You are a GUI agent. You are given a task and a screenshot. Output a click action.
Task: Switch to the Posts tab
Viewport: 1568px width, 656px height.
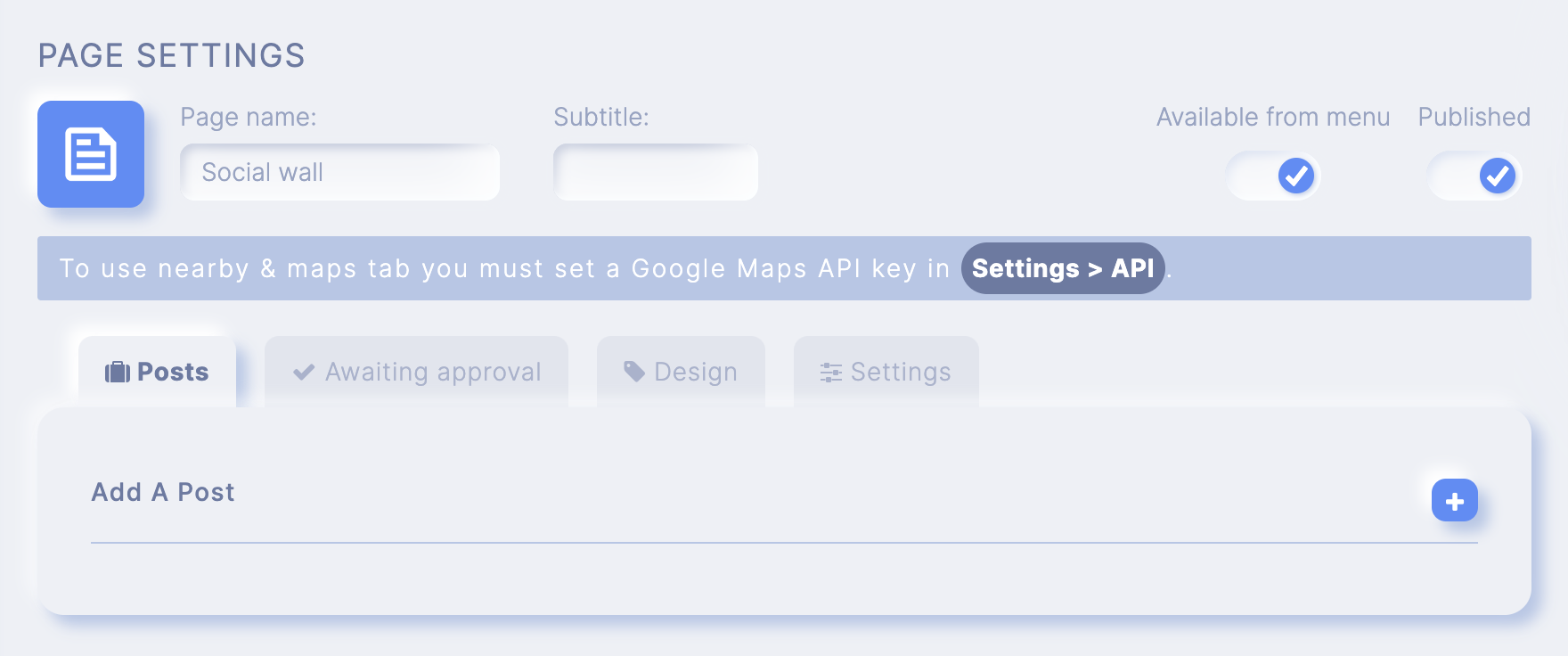pyautogui.click(x=157, y=372)
